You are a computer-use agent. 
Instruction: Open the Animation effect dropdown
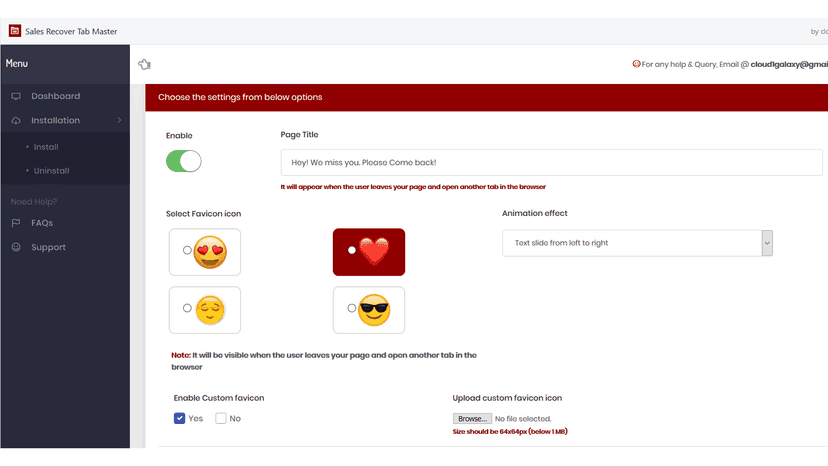637,243
